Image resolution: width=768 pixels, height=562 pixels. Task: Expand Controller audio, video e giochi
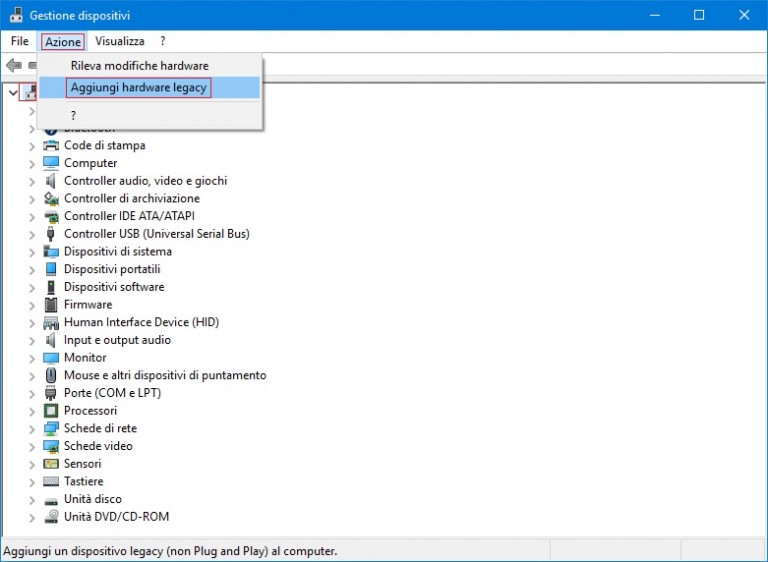tap(32, 181)
